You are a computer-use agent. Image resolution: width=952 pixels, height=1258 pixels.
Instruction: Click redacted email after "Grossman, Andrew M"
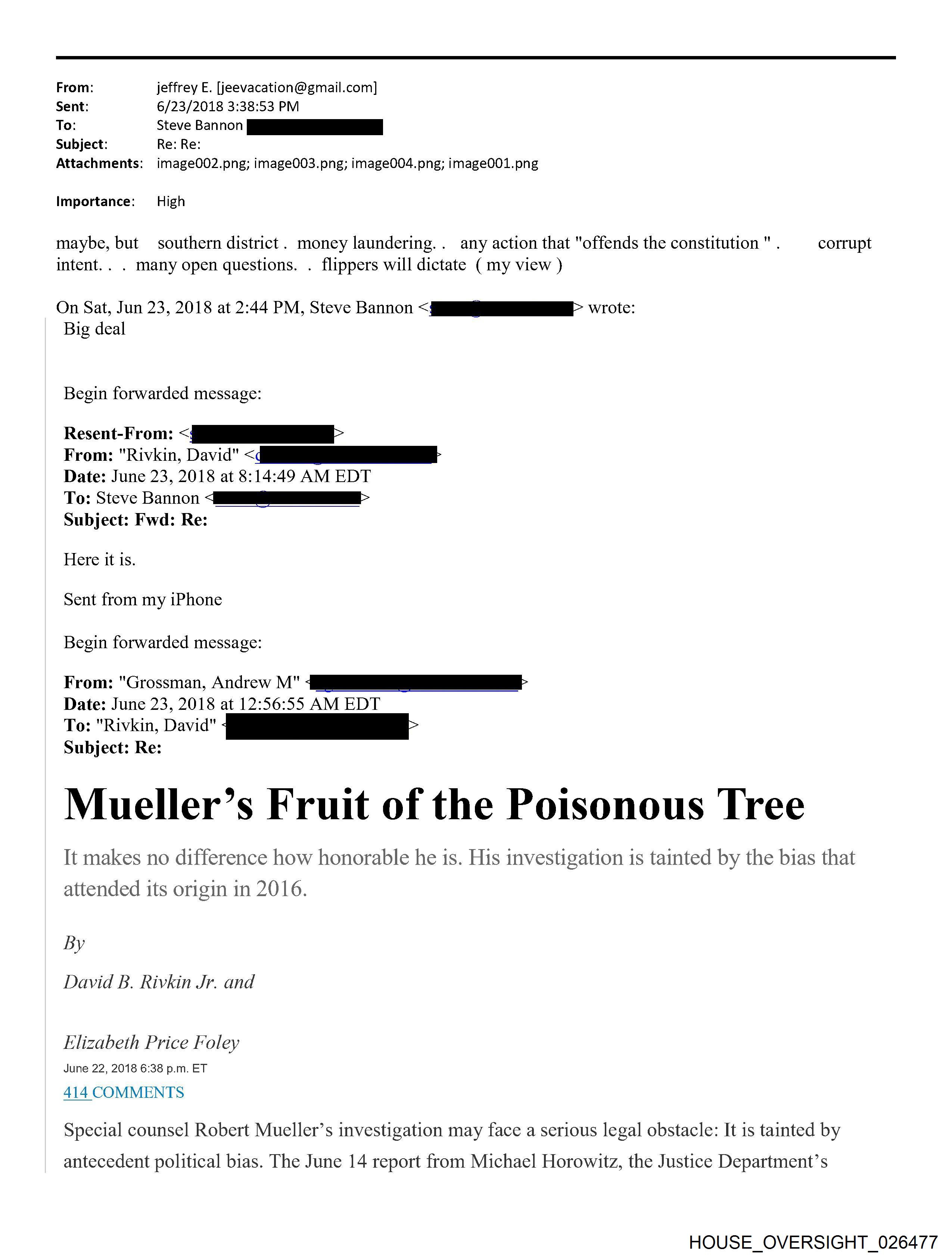(x=417, y=682)
